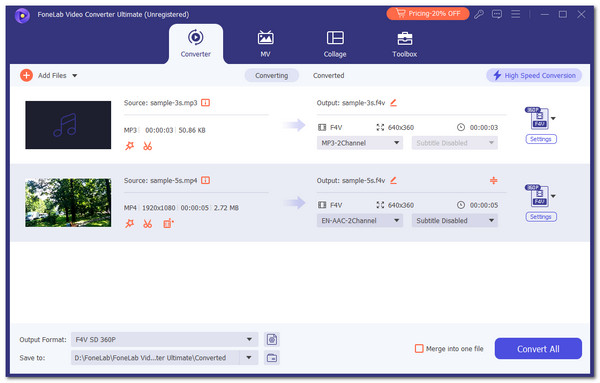This screenshot has height=383, width=600.
Task: Show the Converted list
Action: pyautogui.click(x=328, y=75)
